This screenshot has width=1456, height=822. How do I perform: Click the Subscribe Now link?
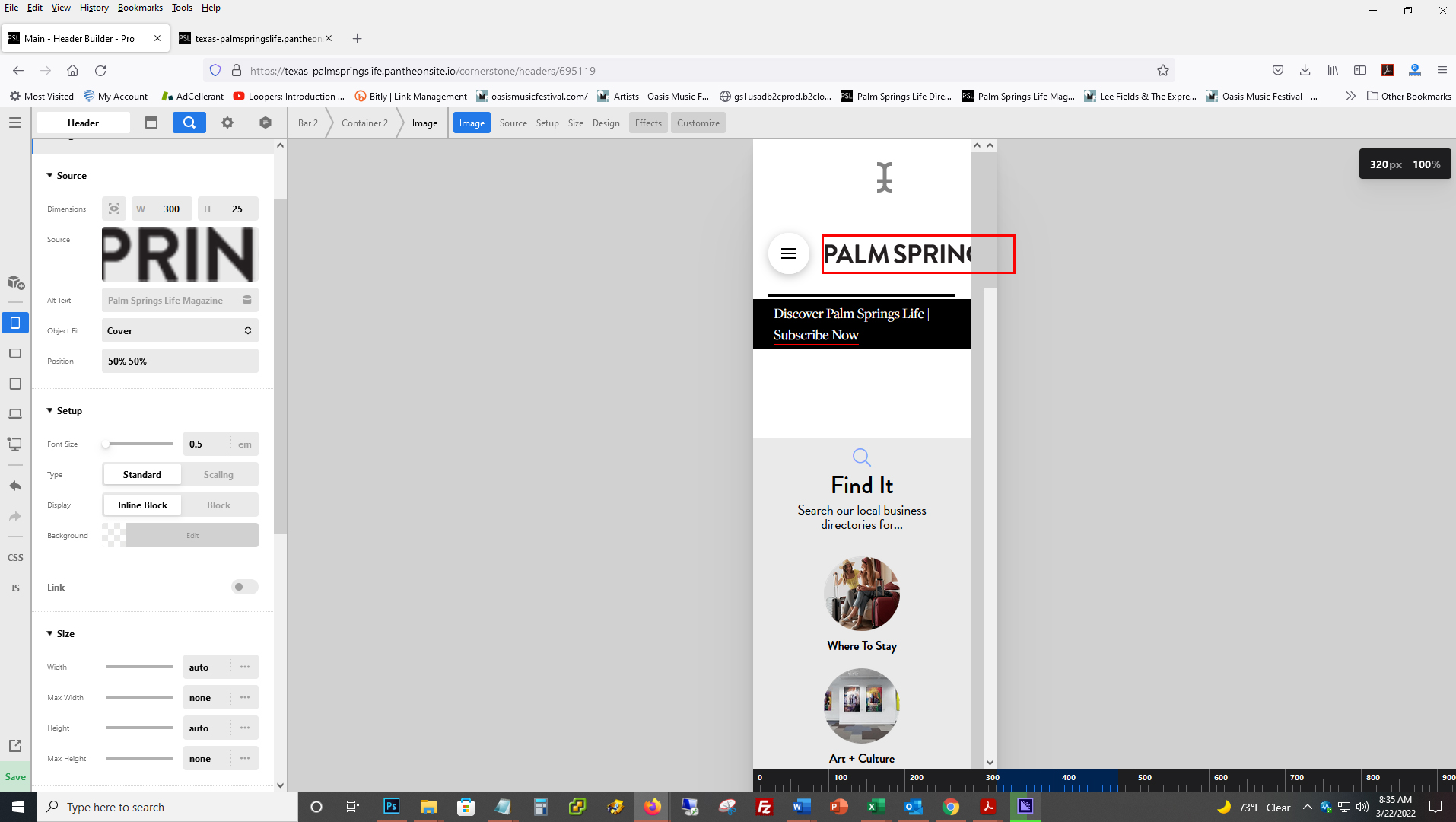[816, 335]
